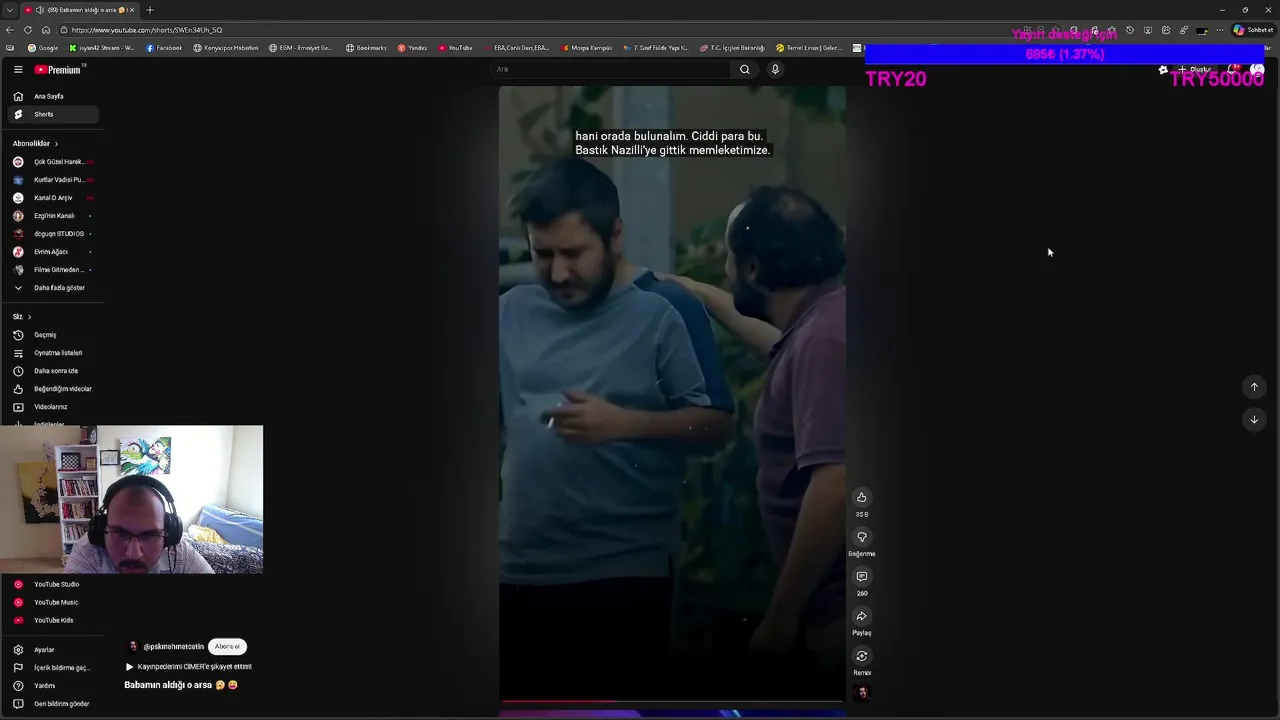Open Evrim Ağacı subscription
Screen dimensions: 1280x720
point(52,252)
